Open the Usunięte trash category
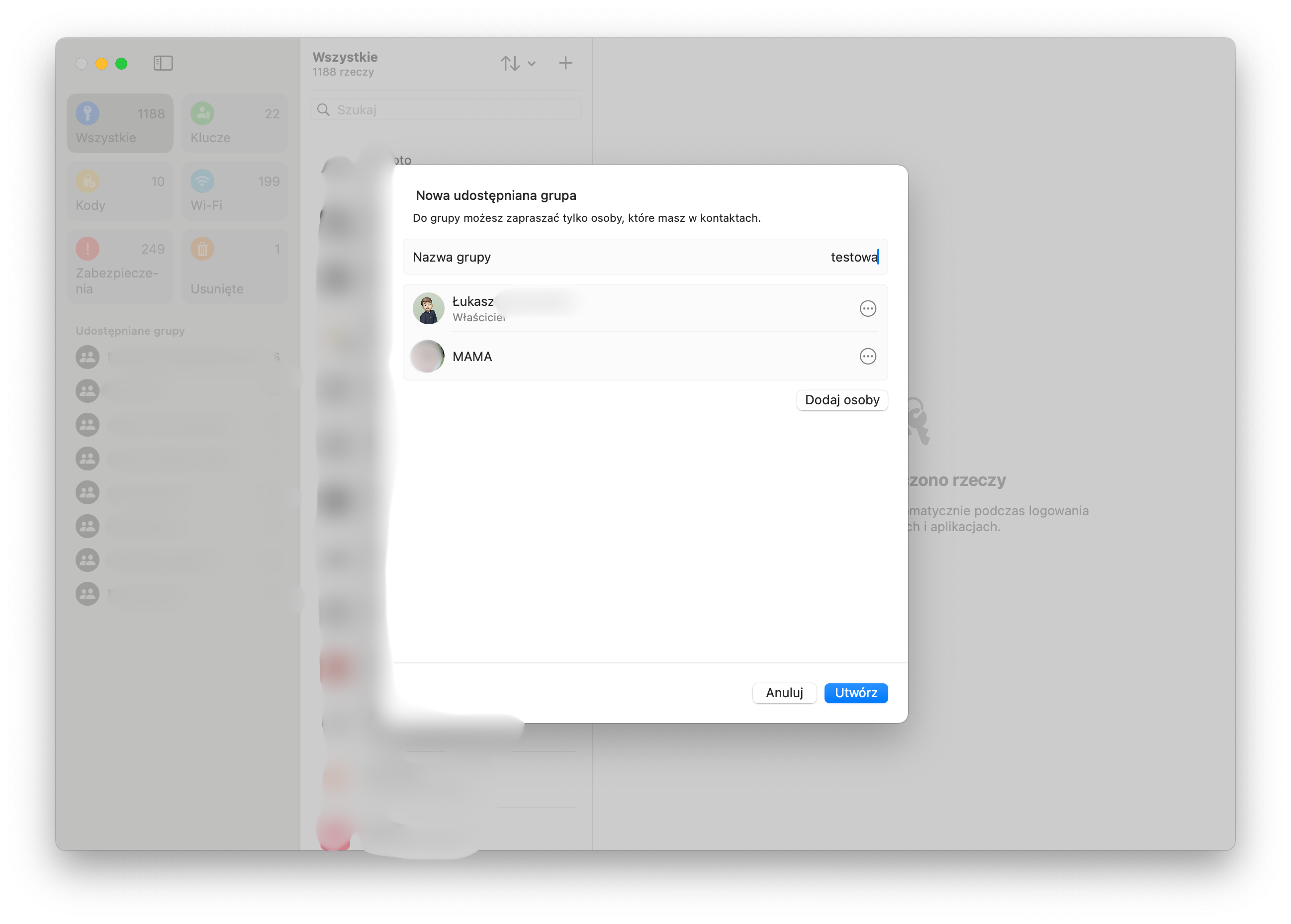This screenshot has width=1291, height=924. click(x=234, y=266)
